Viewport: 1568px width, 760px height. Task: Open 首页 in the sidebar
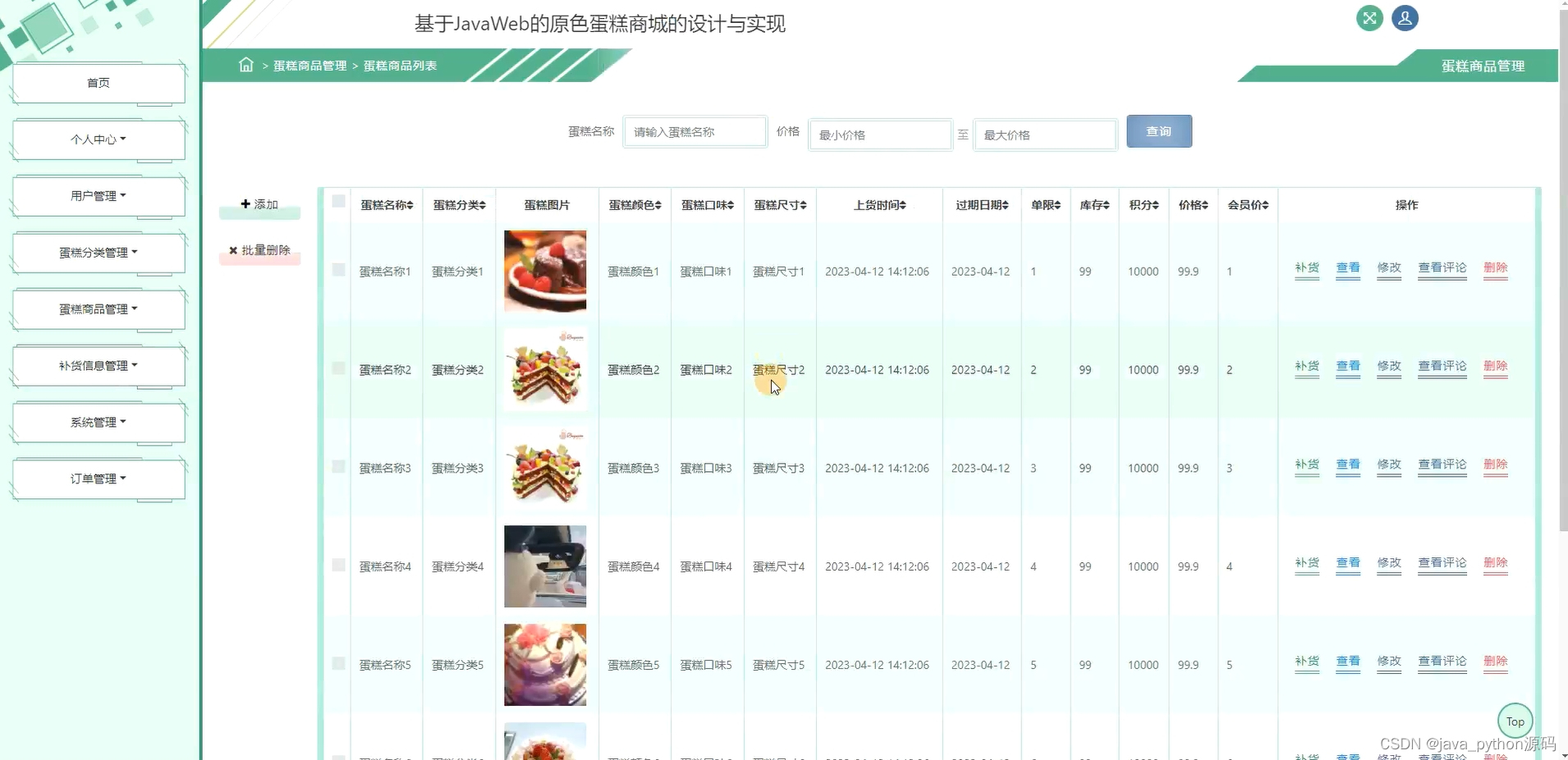[99, 83]
